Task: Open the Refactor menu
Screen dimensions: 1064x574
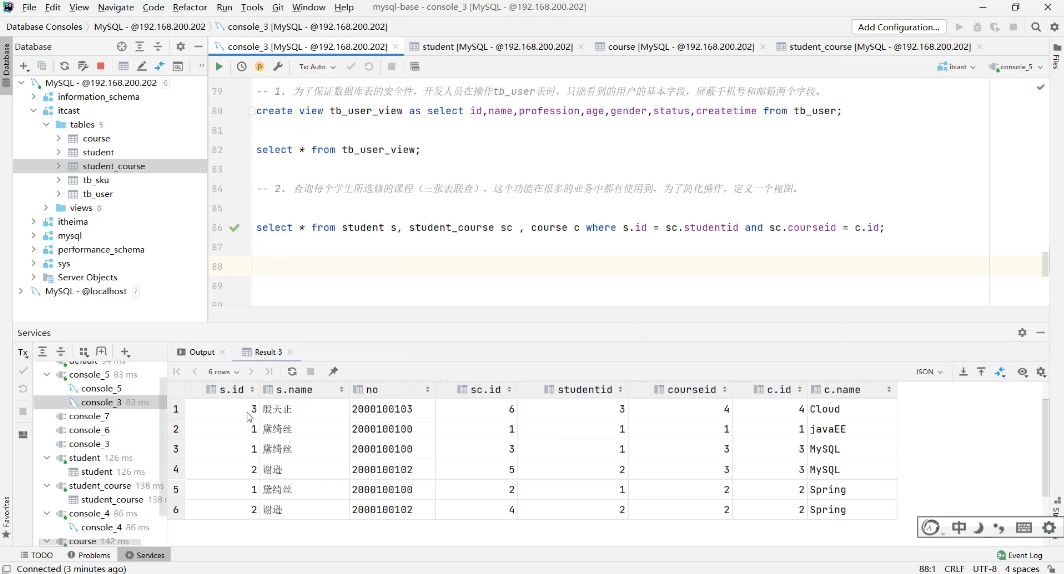Action: tap(190, 7)
